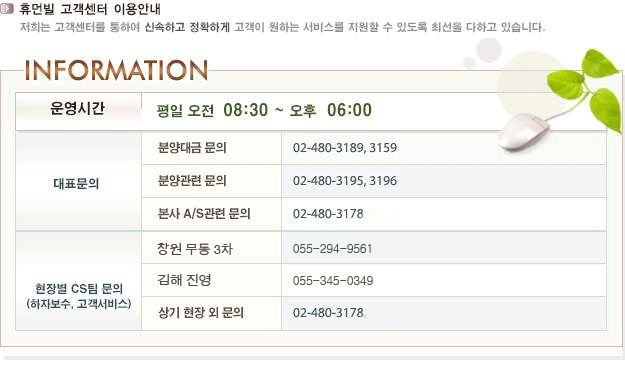The height and width of the screenshot is (373, 625).
Task: Click the 분양대금 문의 label
Action: pyautogui.click(x=192, y=148)
